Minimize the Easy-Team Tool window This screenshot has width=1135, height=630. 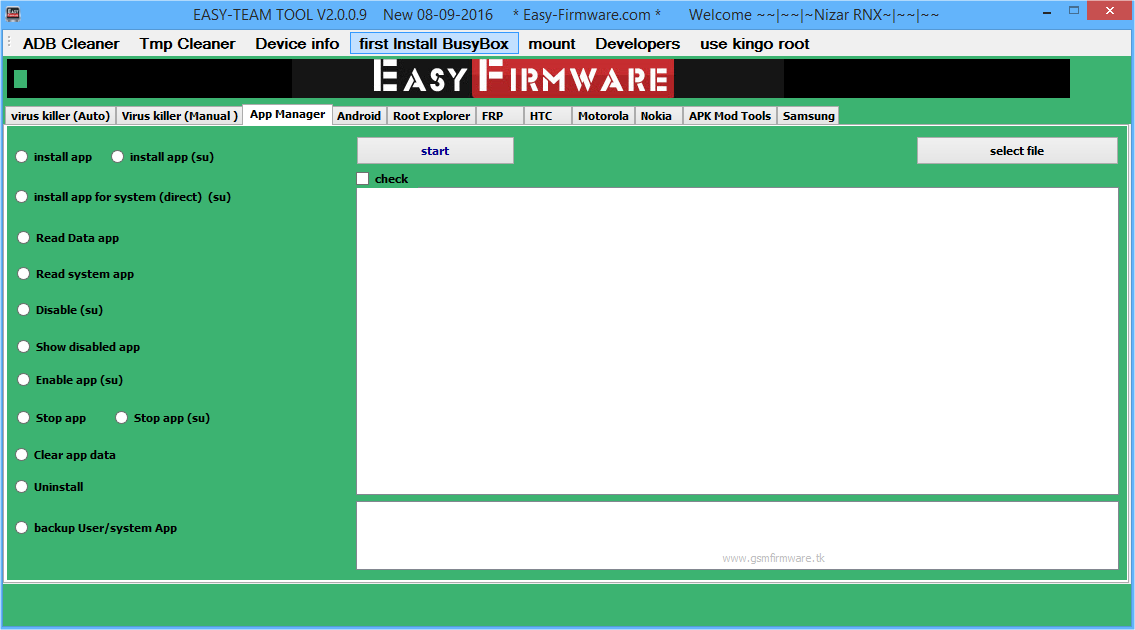pyautogui.click(x=1047, y=12)
